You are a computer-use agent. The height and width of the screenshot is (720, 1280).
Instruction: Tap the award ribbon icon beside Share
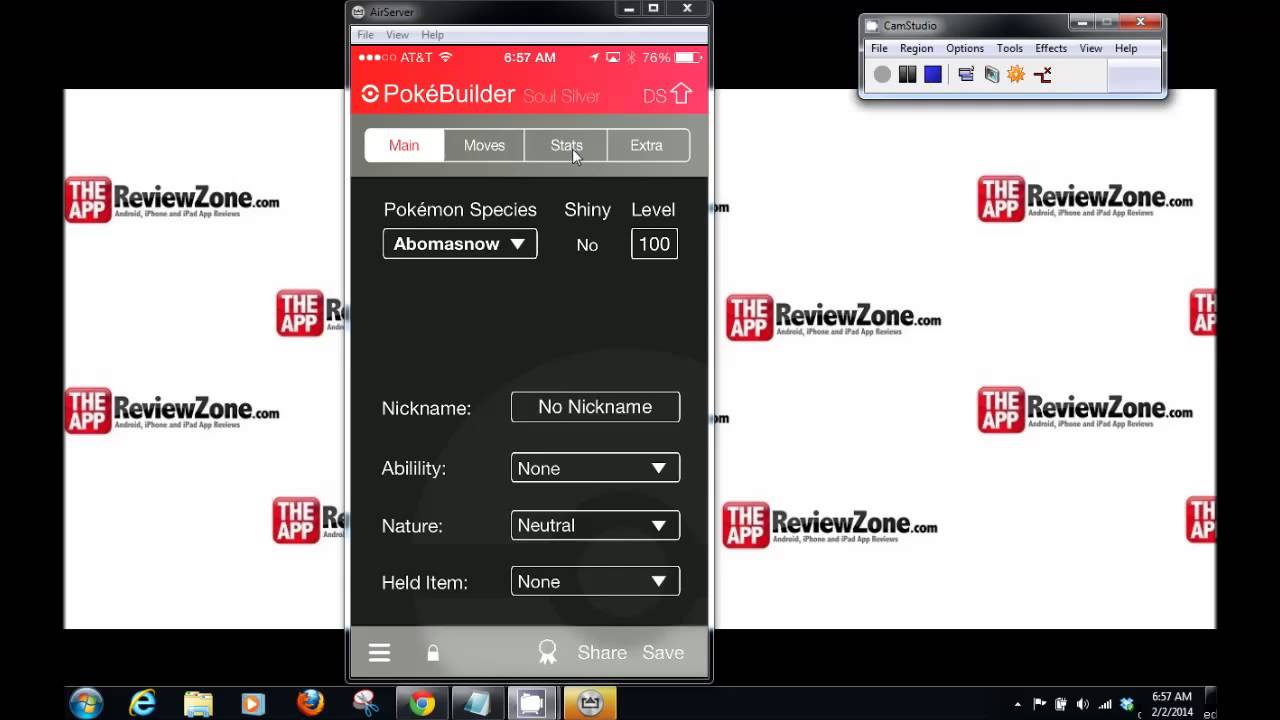(547, 652)
